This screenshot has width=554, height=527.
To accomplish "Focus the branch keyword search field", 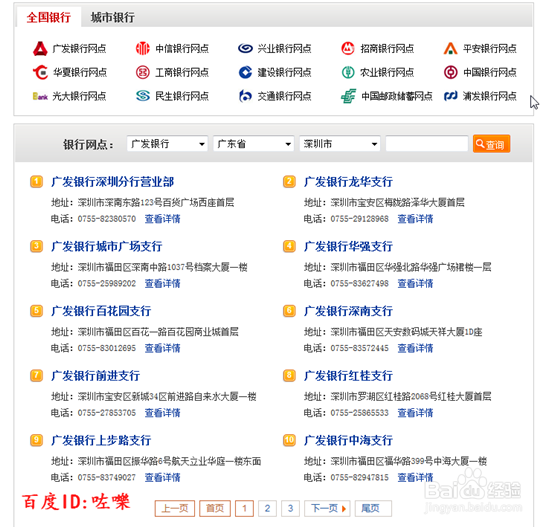I will click(427, 144).
